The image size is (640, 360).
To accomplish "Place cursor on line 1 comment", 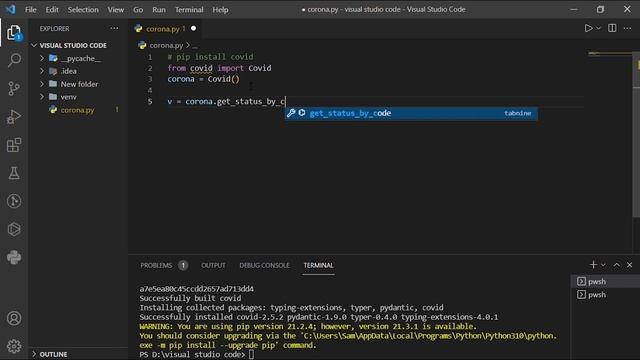I will pyautogui.click(x=210, y=57).
